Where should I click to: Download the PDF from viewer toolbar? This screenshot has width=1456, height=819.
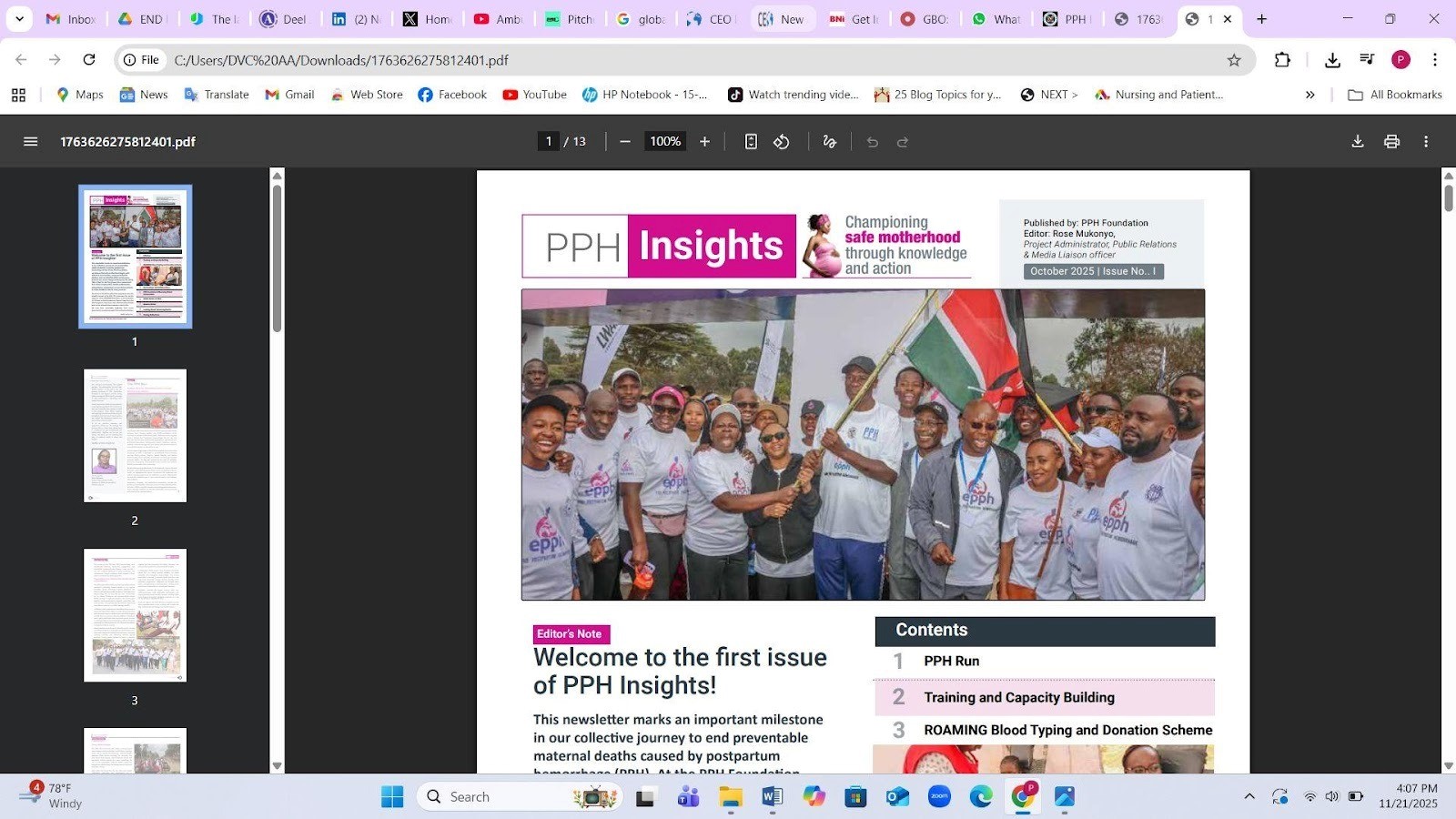coord(1357,142)
